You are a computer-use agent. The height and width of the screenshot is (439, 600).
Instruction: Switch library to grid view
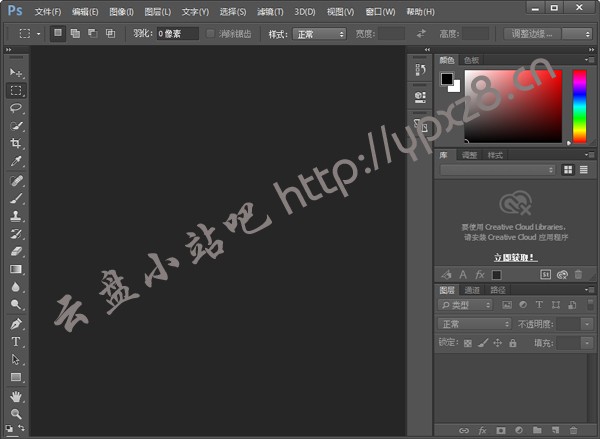568,170
